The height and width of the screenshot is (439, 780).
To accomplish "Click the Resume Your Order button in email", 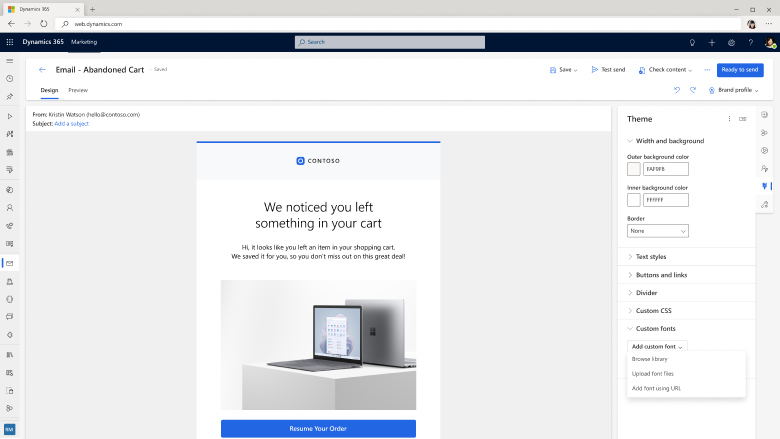I will coord(318,429).
